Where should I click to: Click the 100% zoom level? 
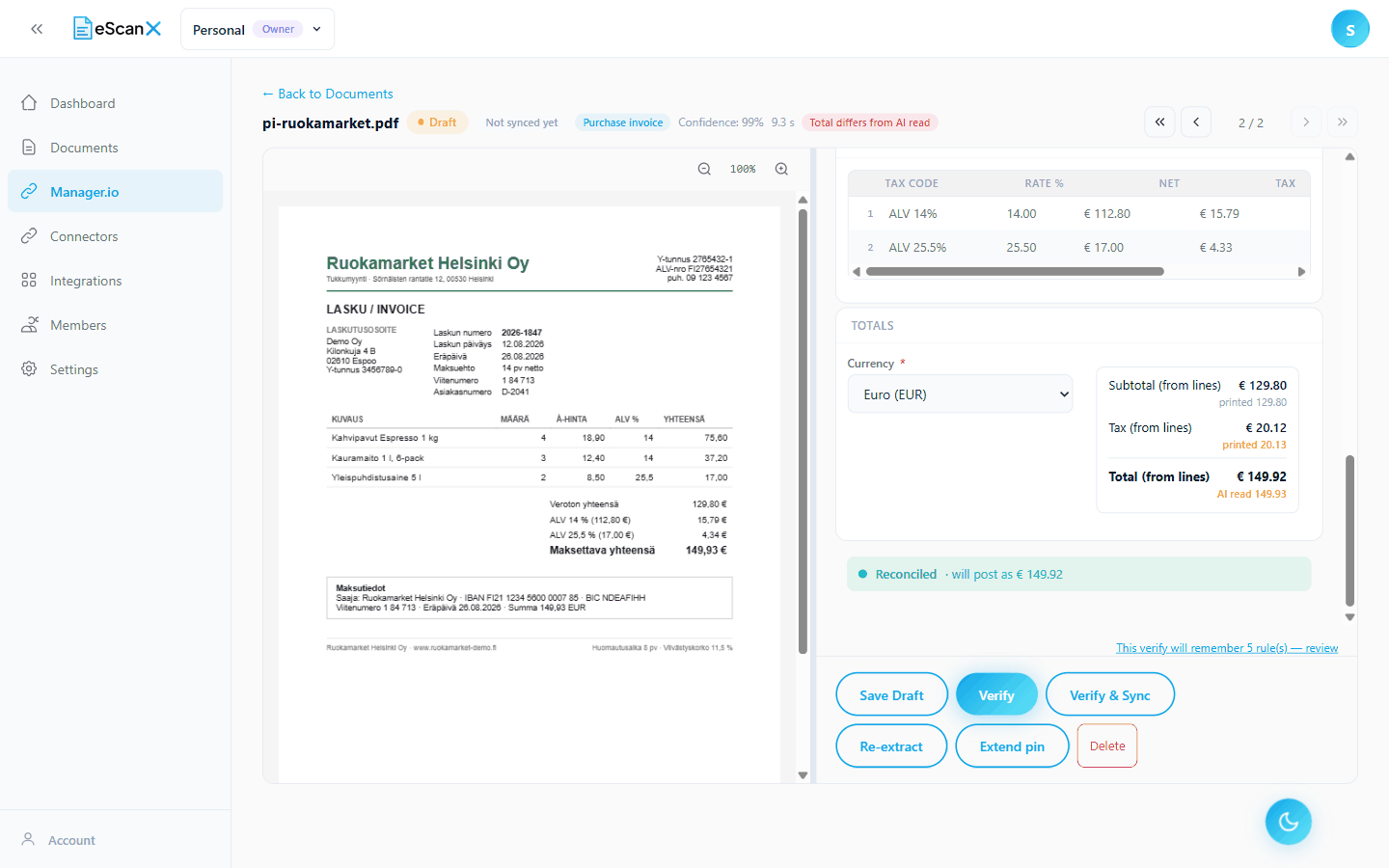click(x=743, y=169)
